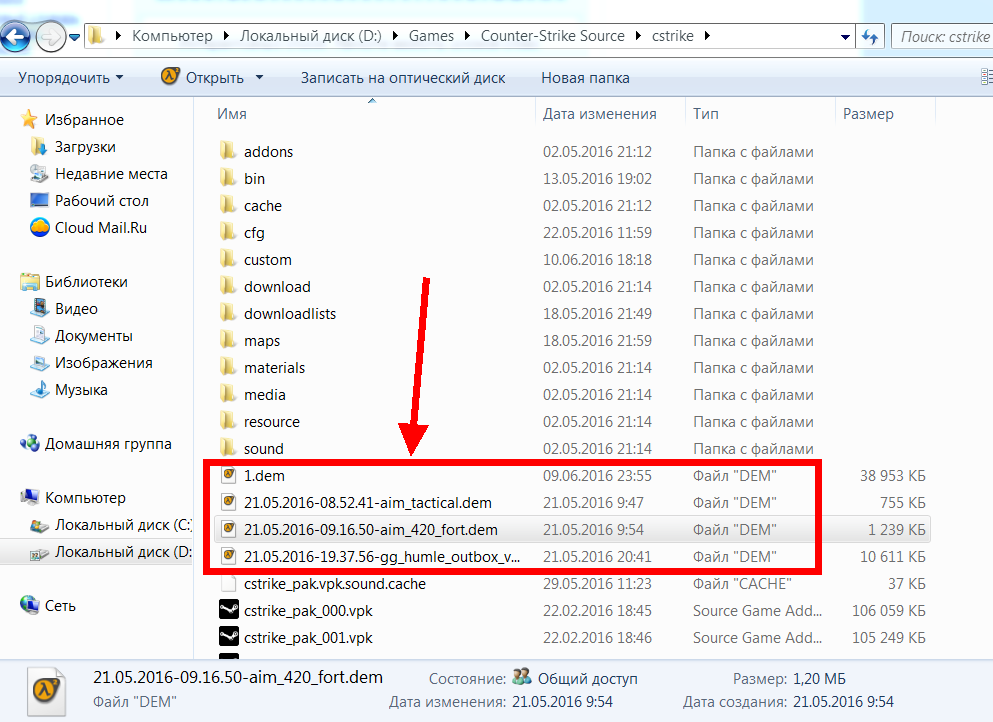Select the maps folder icon
The height and width of the screenshot is (722, 993).
[228, 340]
